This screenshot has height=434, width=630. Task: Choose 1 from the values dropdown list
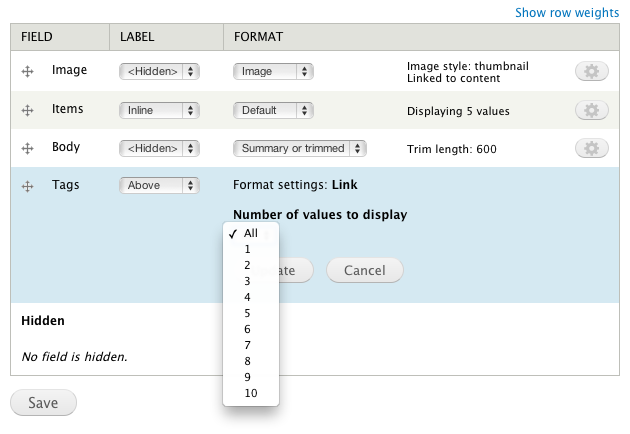[251, 249]
